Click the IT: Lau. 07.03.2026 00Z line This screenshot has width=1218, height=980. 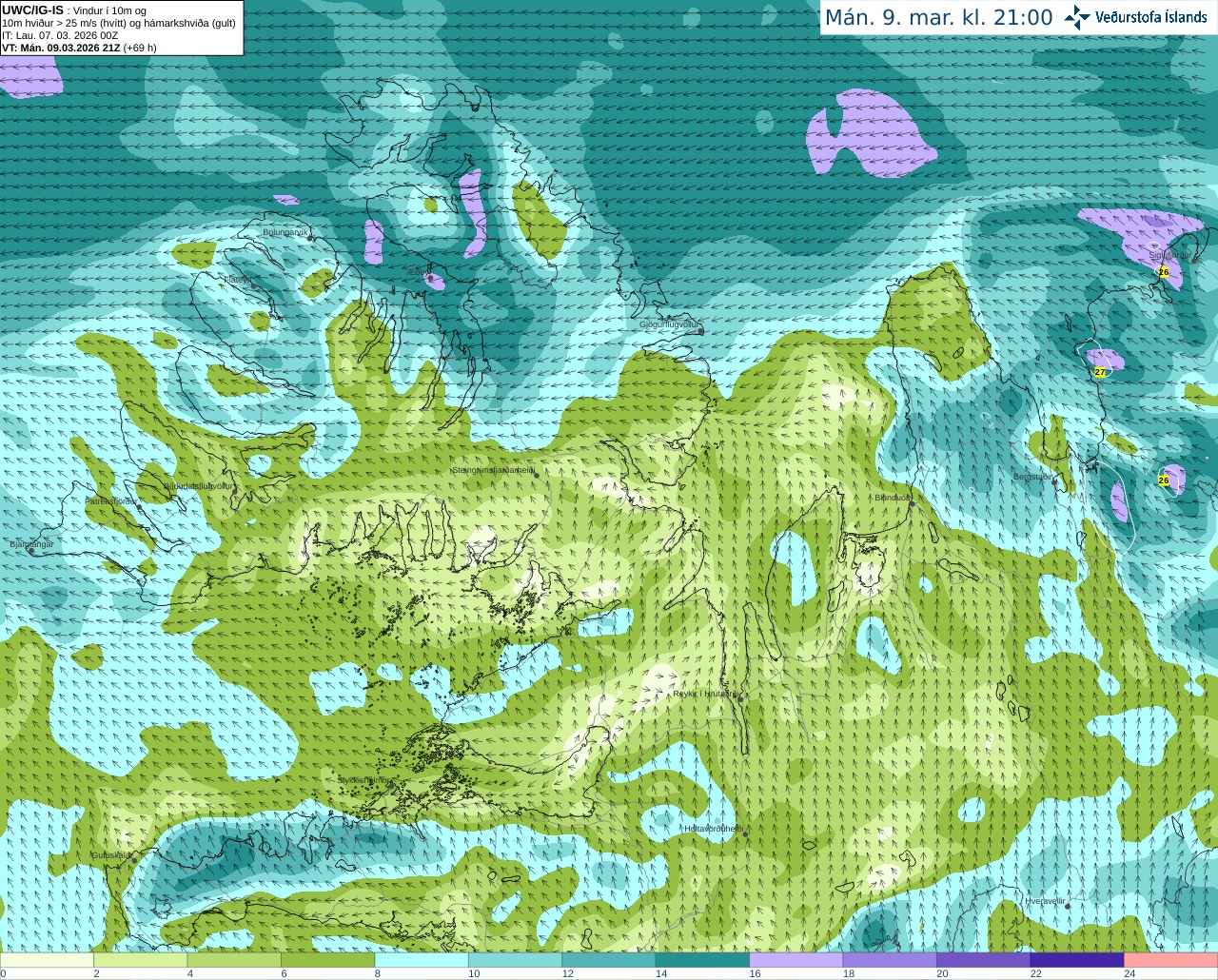pyautogui.click(x=60, y=35)
